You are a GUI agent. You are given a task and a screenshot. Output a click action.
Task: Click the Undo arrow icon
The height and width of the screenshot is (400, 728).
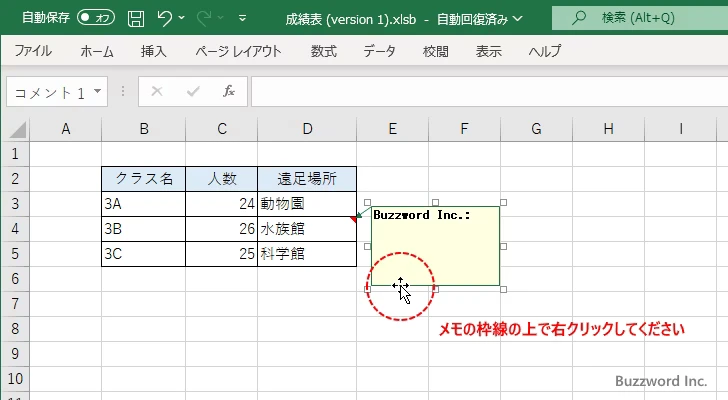(x=164, y=18)
